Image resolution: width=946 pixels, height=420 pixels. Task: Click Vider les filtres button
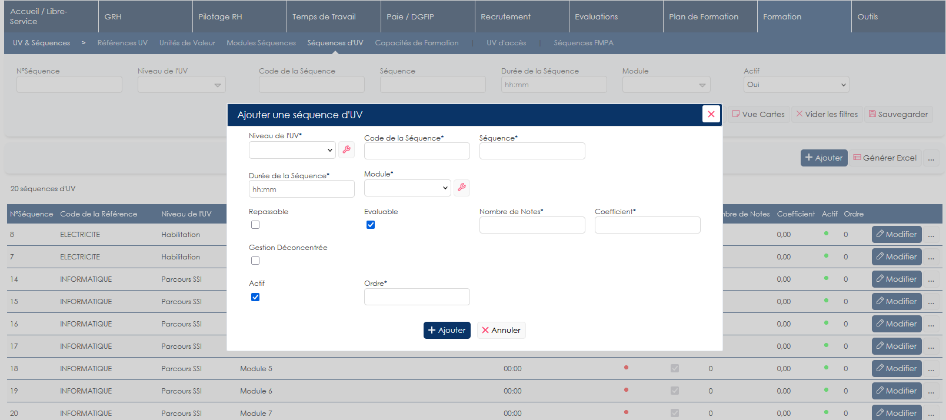coord(827,114)
